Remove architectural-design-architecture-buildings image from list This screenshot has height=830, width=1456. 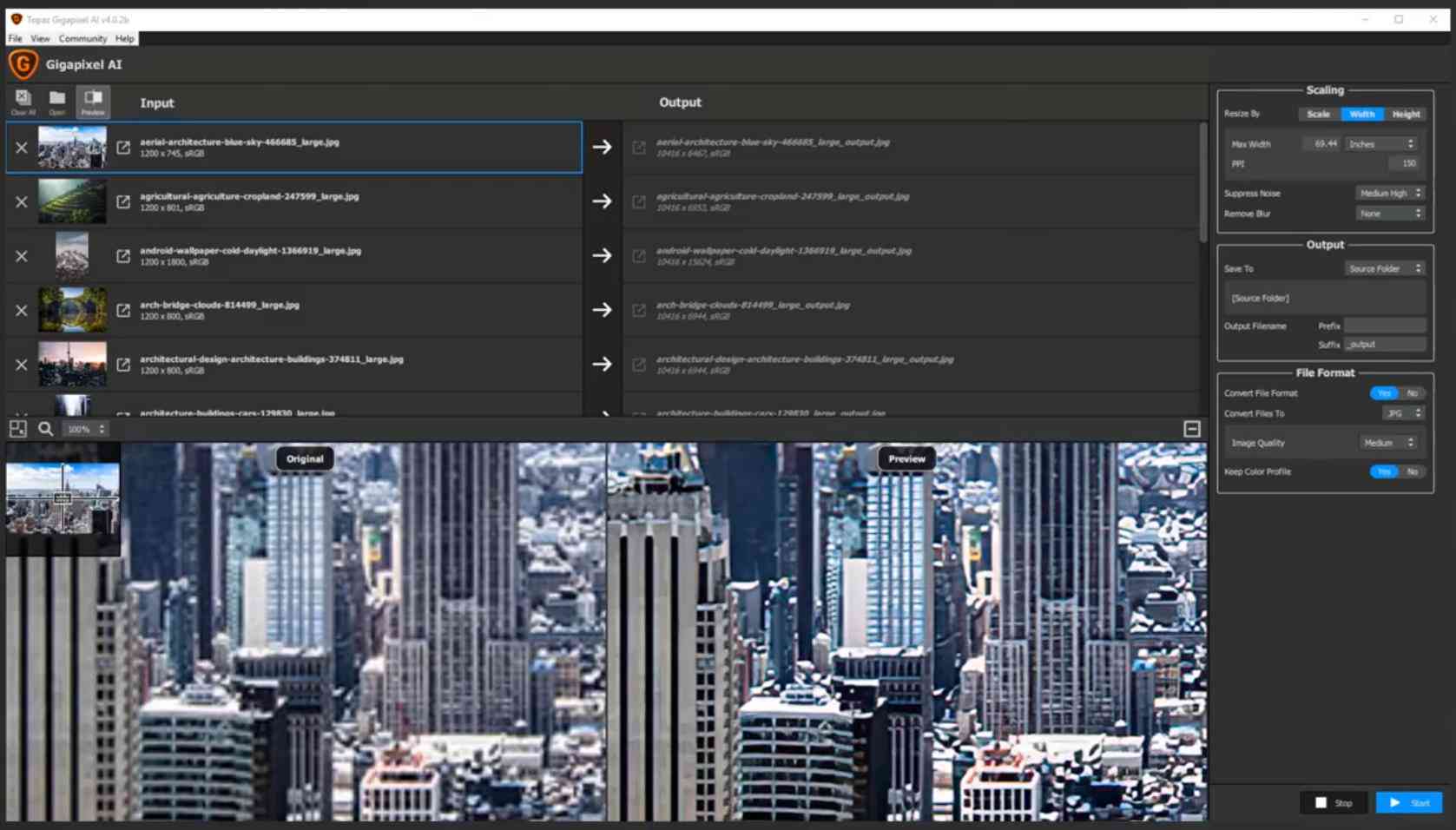(22, 365)
